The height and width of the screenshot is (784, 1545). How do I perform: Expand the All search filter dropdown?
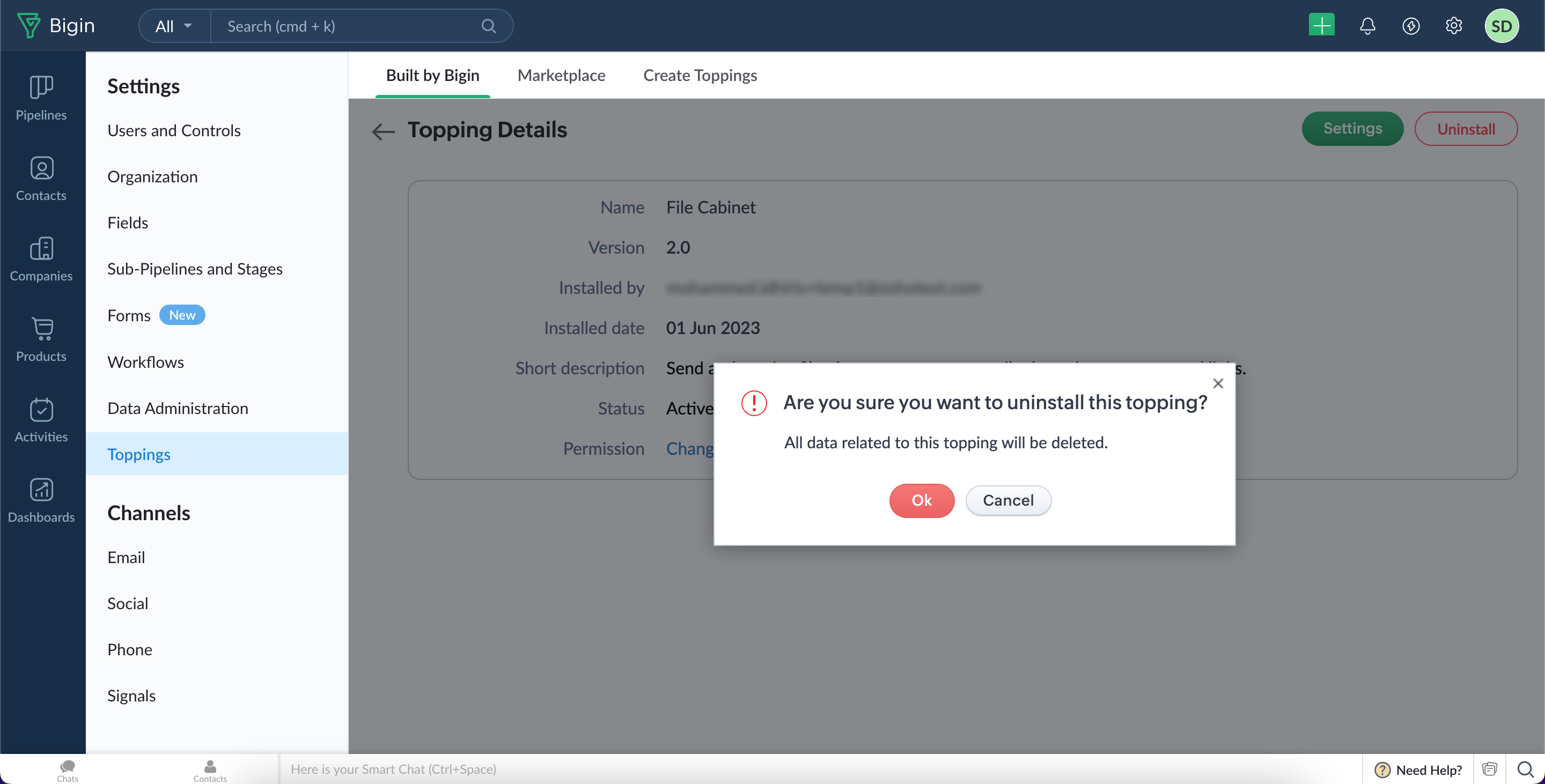174,26
